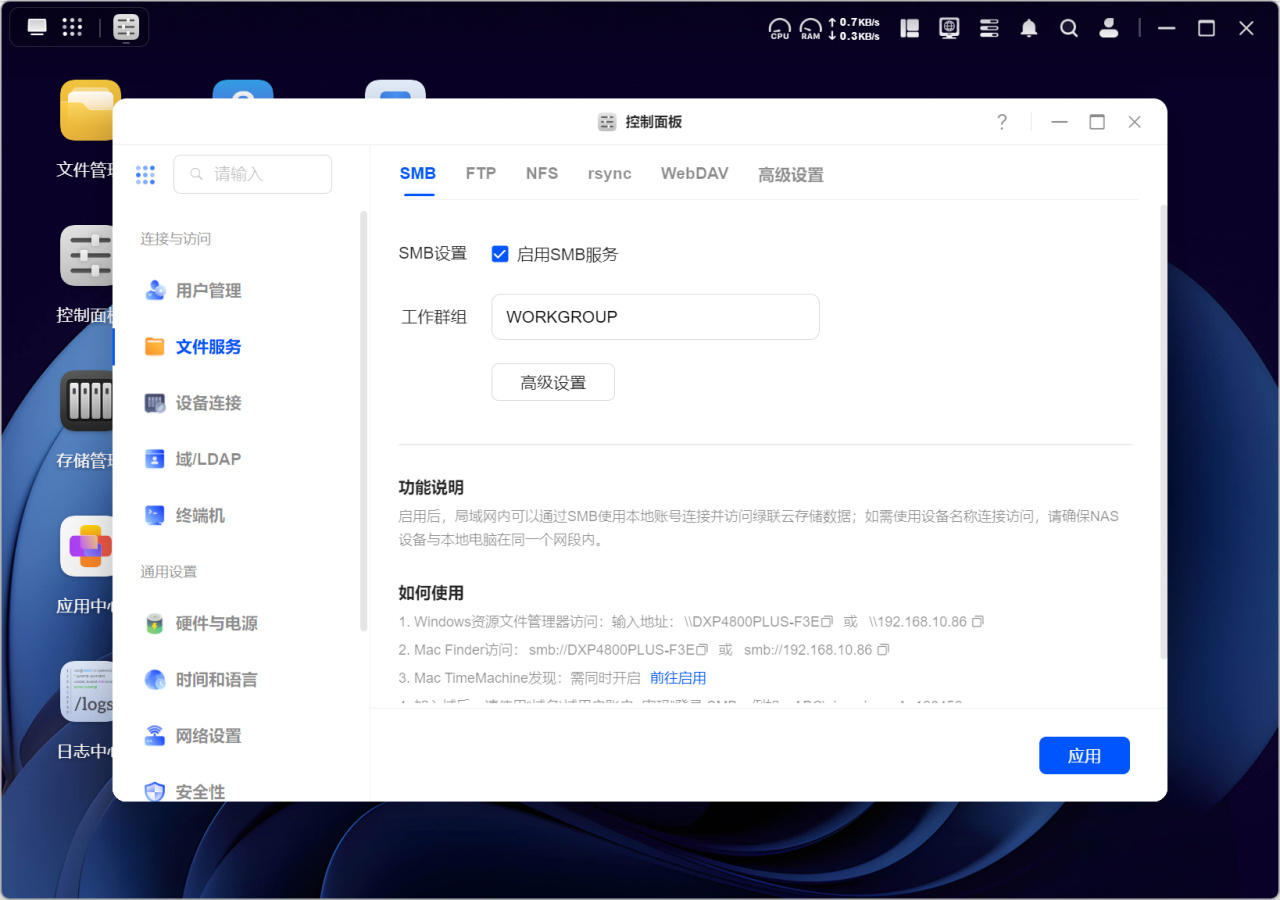This screenshot has width=1280, height=900.
Task: Launch 存储管理 from the desktop
Action: [x=88, y=401]
